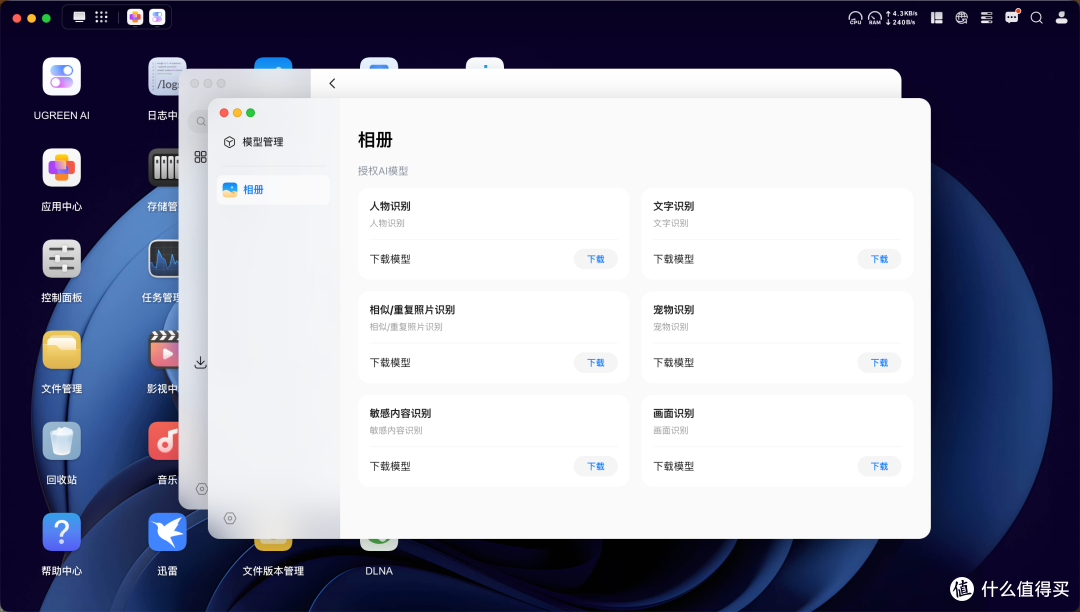Switch to App Center in top bar taskbar
Viewport: 1080px width, 612px height.
[x=135, y=17]
